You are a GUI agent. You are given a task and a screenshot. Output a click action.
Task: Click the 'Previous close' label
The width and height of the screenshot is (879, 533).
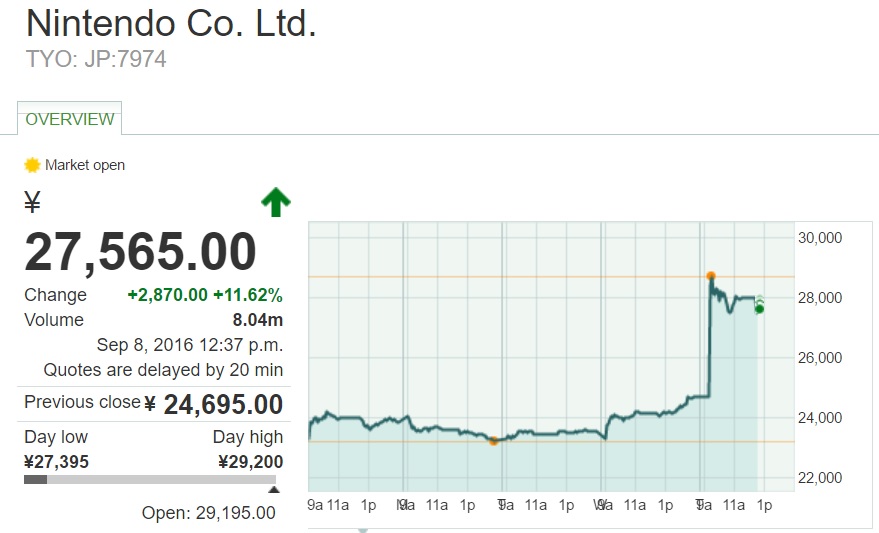pos(82,402)
